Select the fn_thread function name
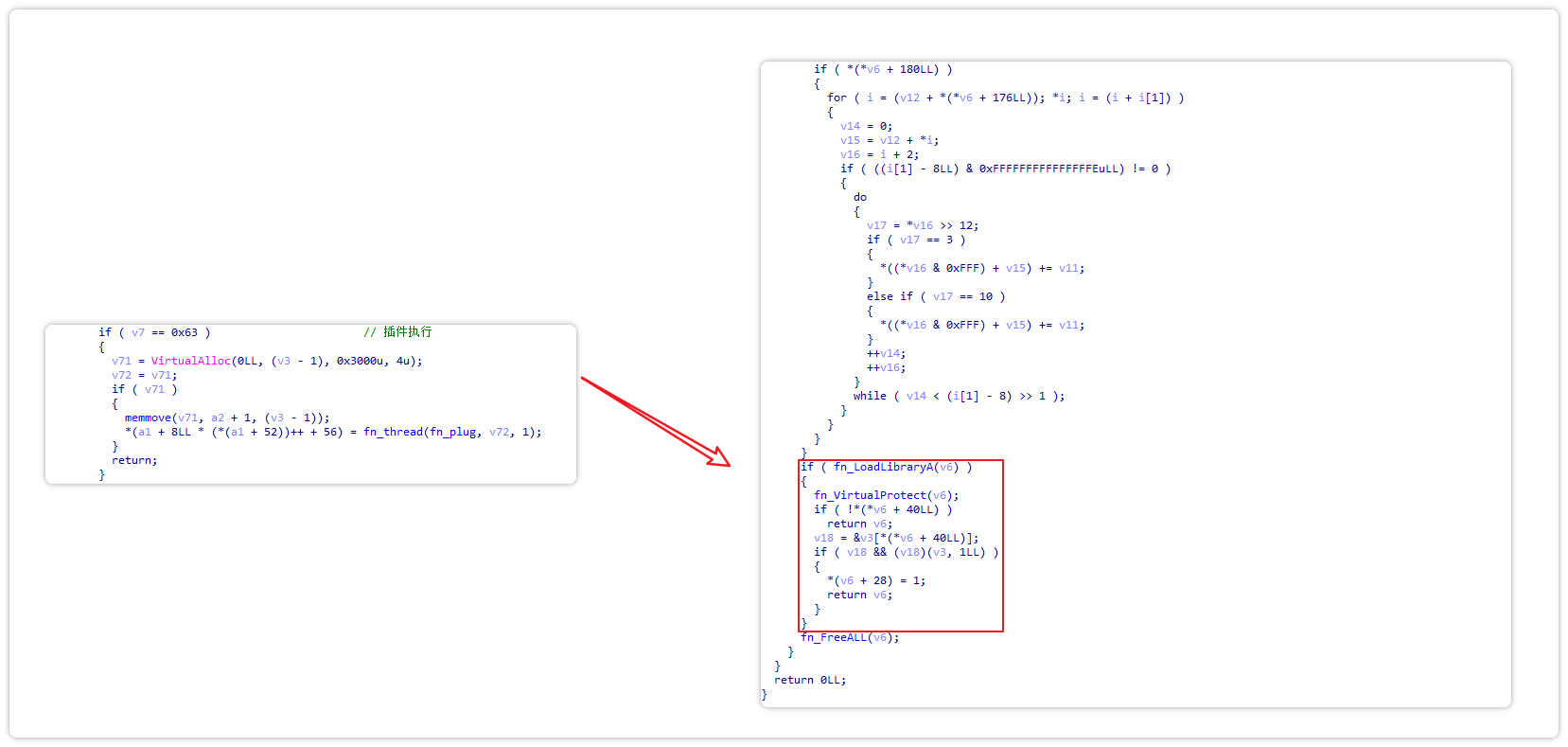 click(393, 432)
